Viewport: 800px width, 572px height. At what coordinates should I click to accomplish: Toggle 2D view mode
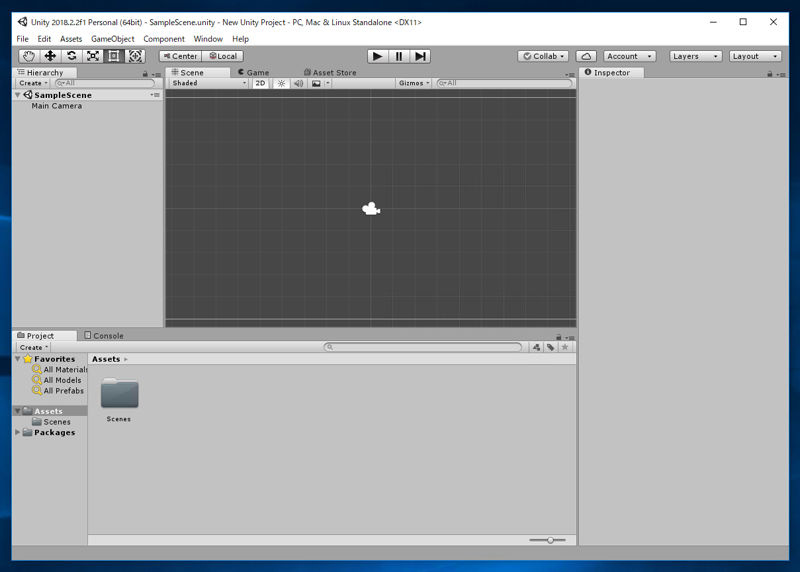point(260,83)
